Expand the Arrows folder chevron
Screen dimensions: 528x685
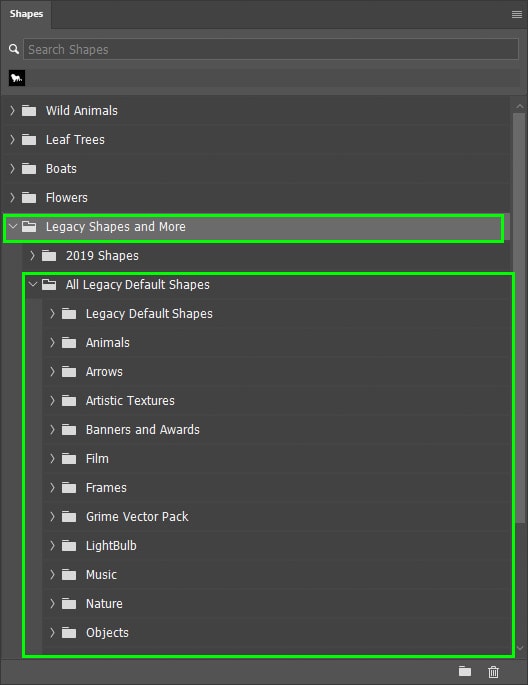coord(52,371)
